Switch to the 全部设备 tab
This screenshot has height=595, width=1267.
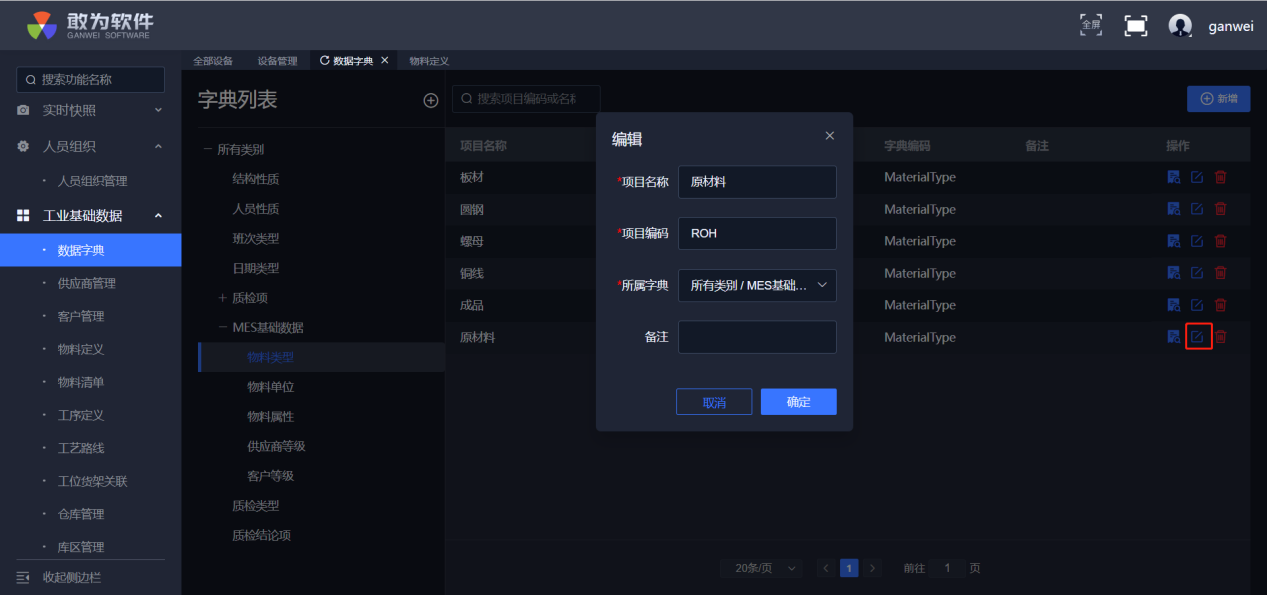[213, 61]
